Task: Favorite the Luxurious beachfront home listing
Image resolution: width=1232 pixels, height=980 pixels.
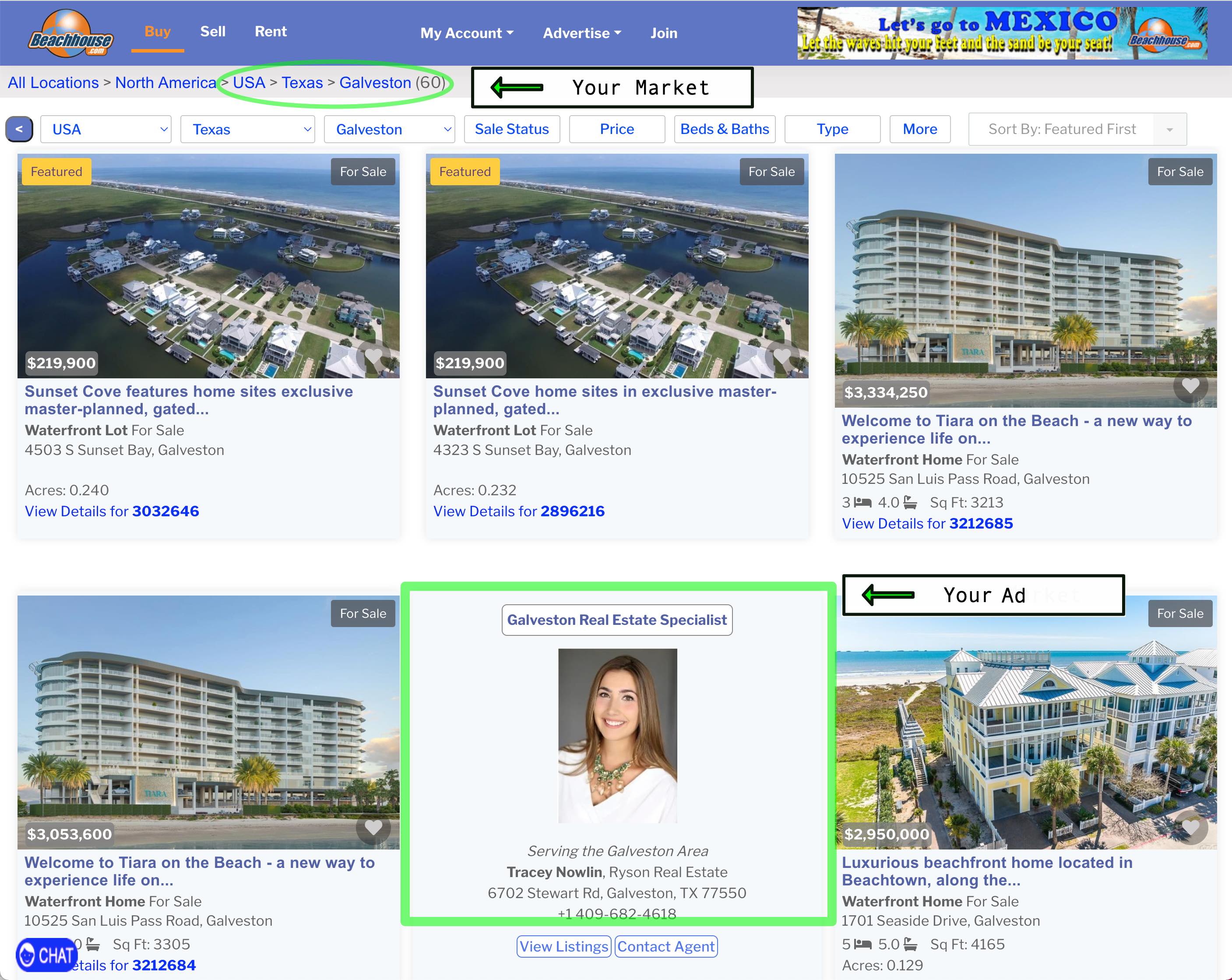Action: tap(1190, 828)
